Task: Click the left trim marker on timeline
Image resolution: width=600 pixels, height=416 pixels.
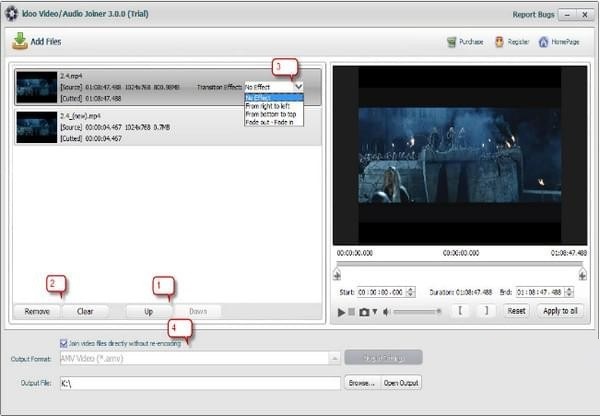Action: tap(337, 274)
